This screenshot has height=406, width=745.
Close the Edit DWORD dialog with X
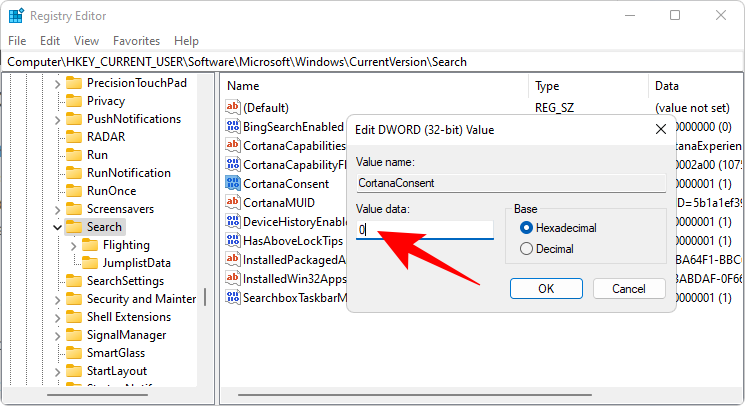point(660,129)
